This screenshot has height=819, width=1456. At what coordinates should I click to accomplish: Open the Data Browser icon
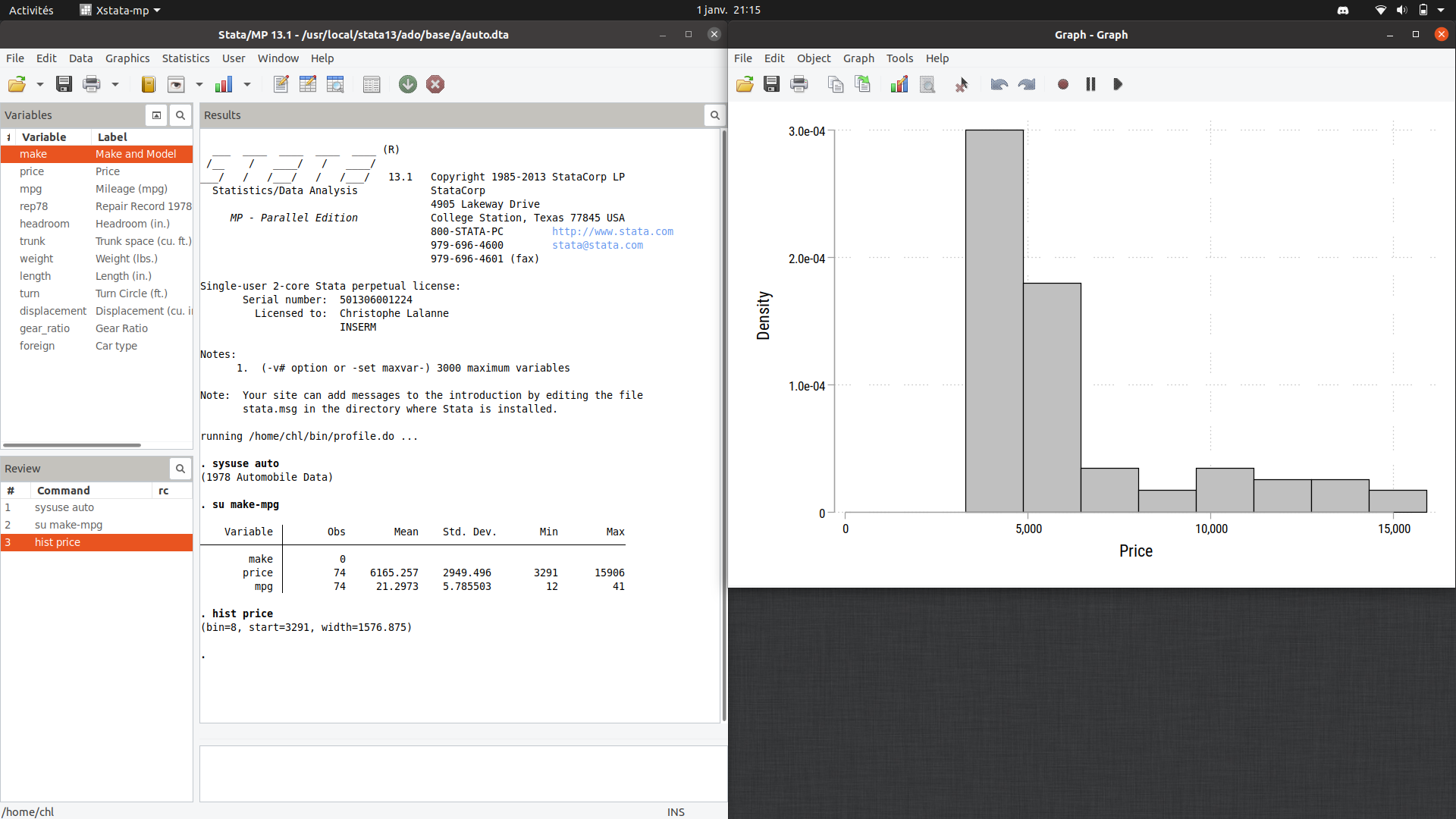pyautogui.click(x=335, y=84)
